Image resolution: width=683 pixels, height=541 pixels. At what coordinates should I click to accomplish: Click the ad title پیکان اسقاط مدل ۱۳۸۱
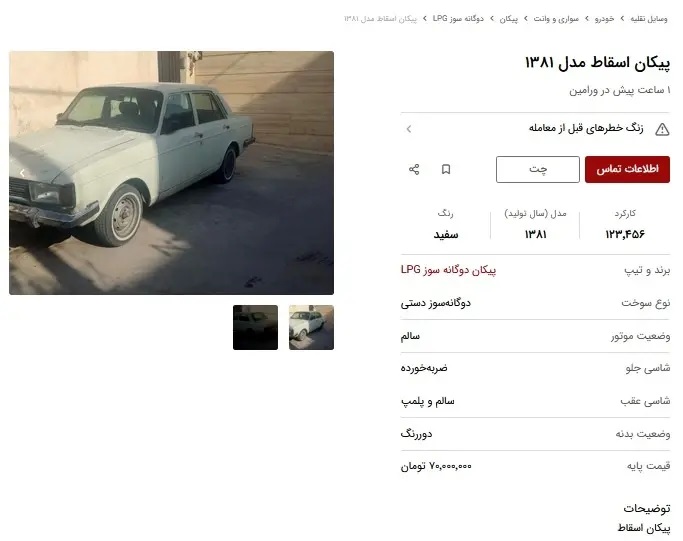coord(597,63)
